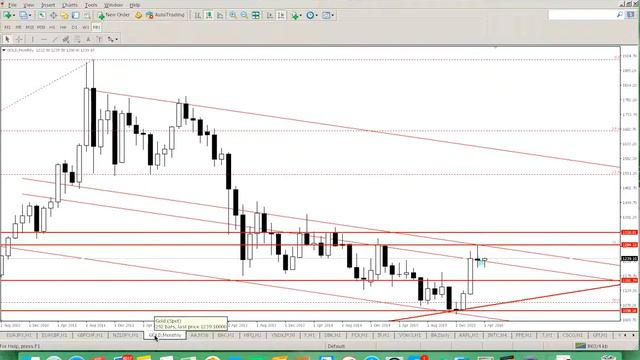Draw a vertical line tool
The width and height of the screenshot is (640, 360).
[33, 39]
